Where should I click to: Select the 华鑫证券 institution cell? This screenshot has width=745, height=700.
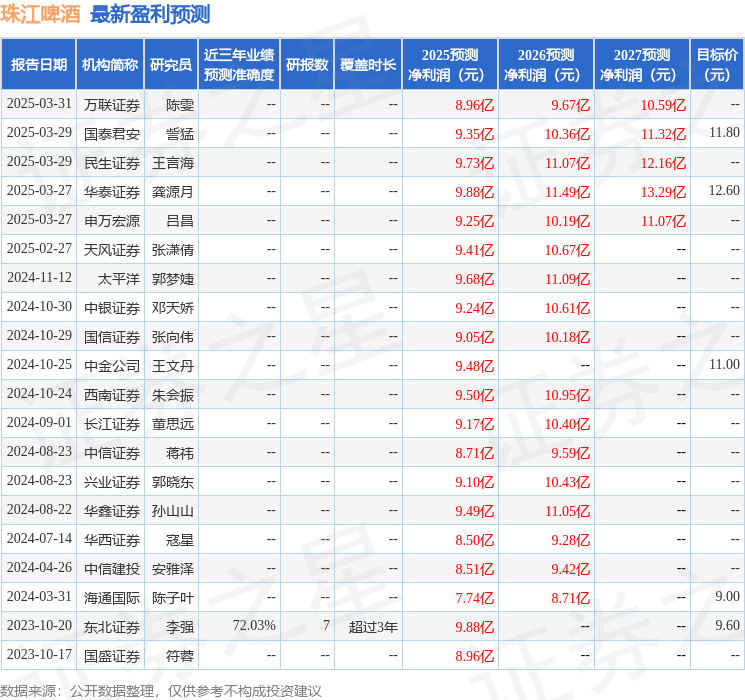(x=112, y=511)
